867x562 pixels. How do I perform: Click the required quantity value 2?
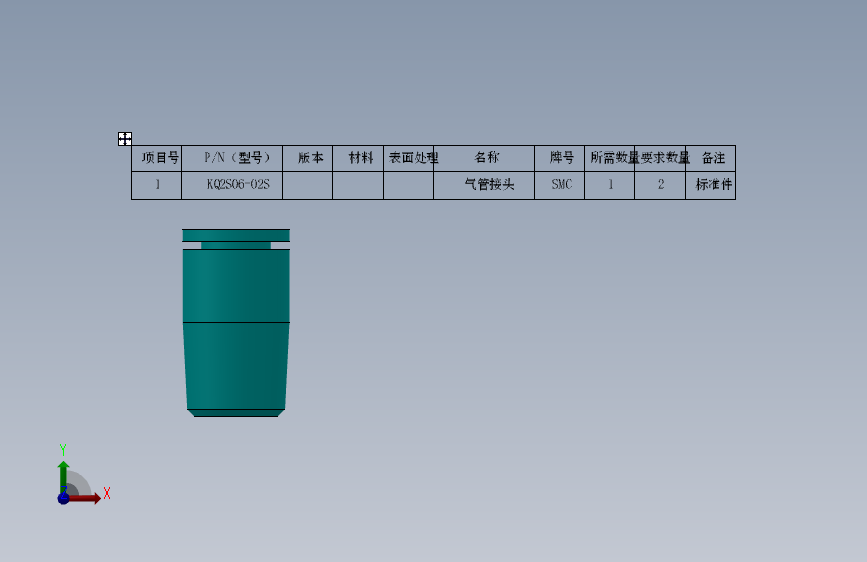coord(660,185)
